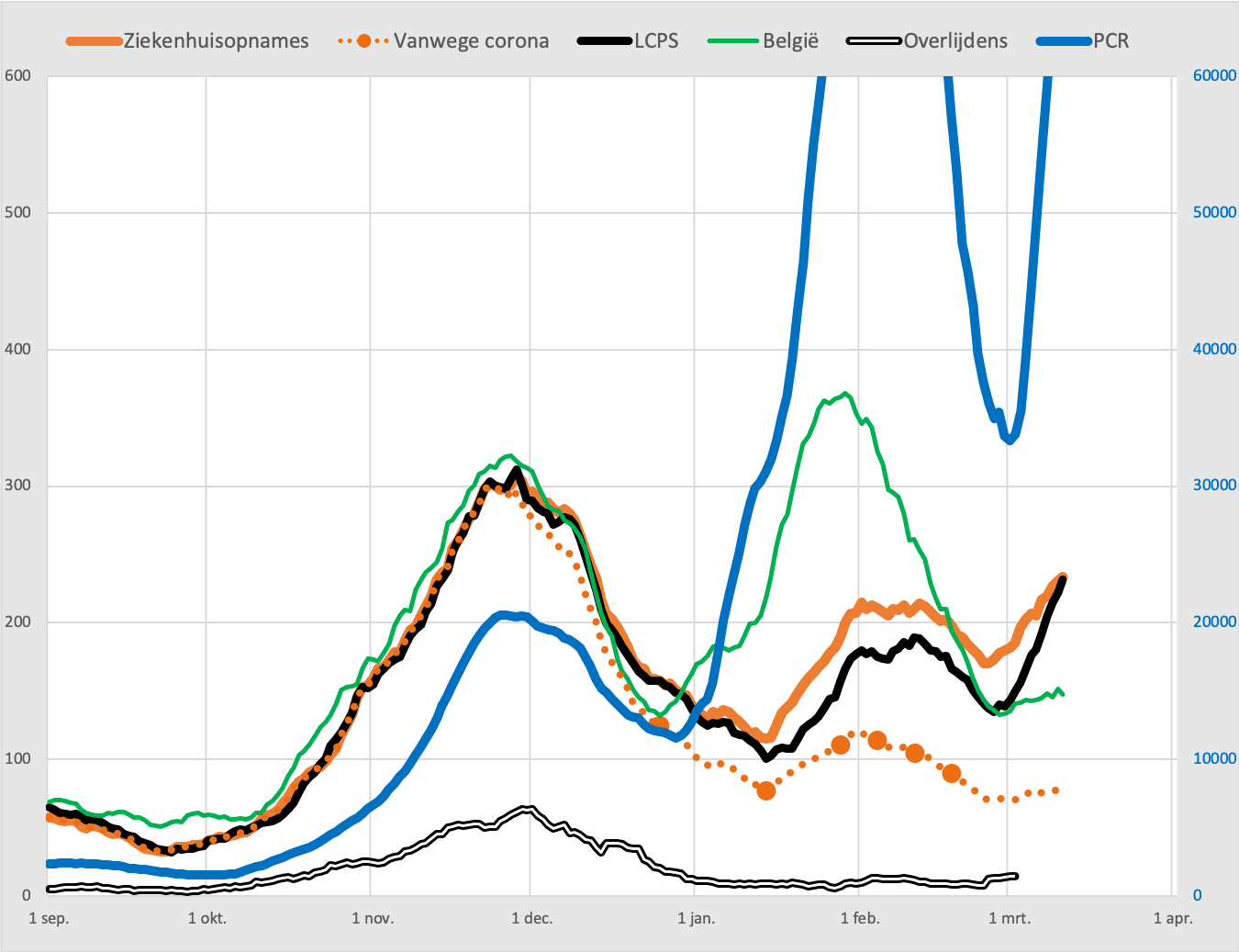The width and height of the screenshot is (1239, 952).
Task: Select the PCR legend entry
Action: tap(1083, 41)
